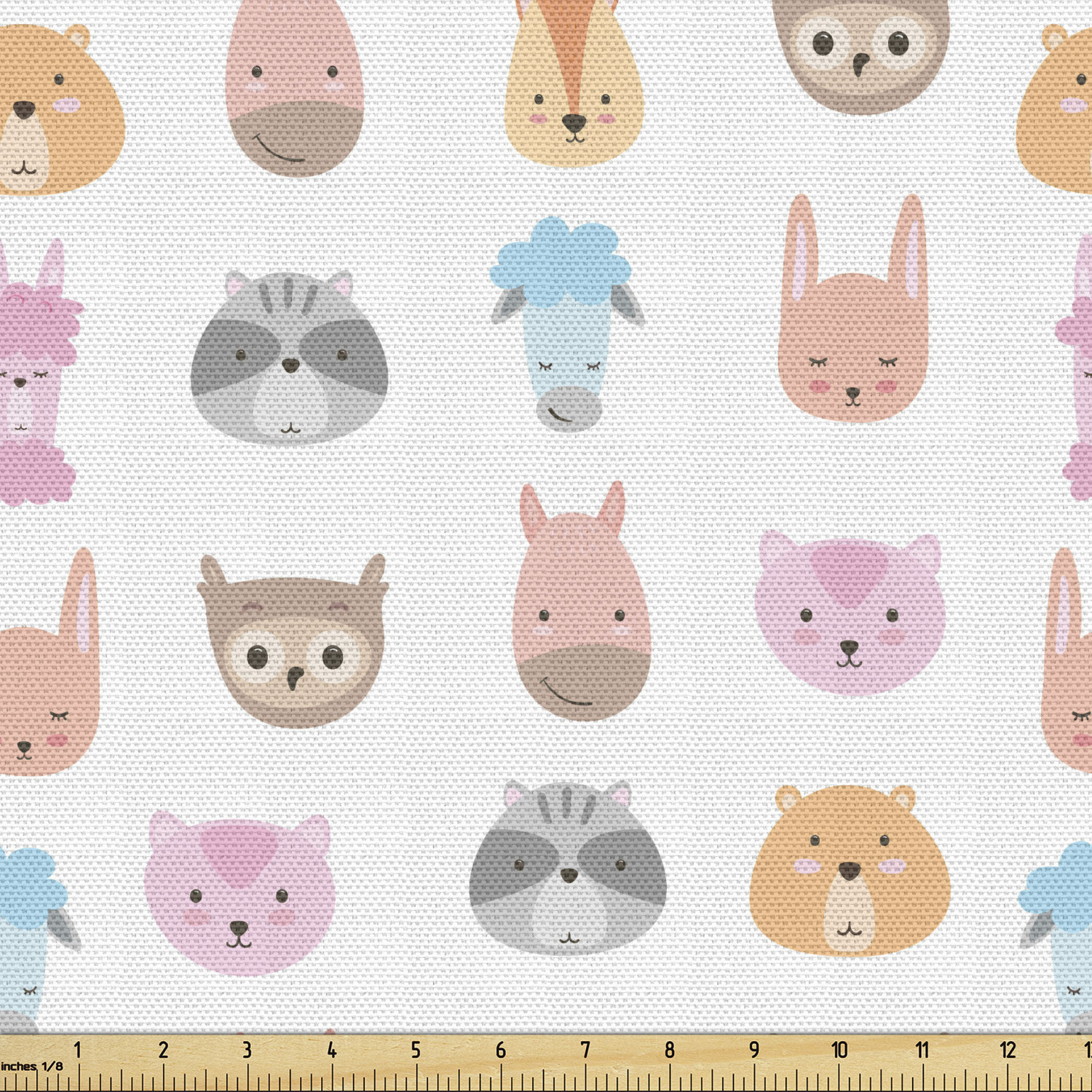Click the number 9 on the ruler
Viewport: 1092px width, 1092px height.
(755, 1050)
